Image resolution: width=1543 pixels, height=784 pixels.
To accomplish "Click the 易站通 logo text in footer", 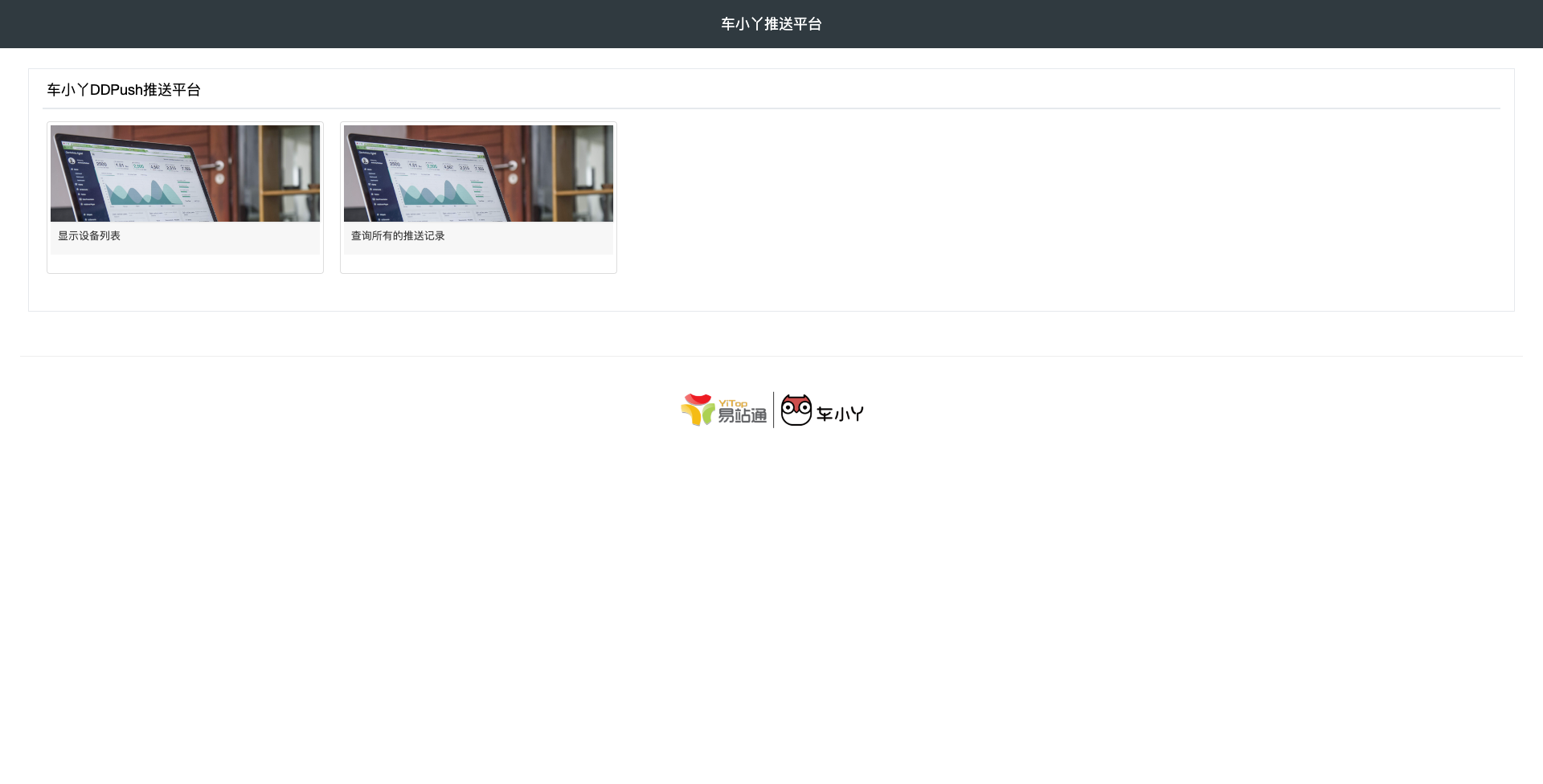I will coord(742,416).
